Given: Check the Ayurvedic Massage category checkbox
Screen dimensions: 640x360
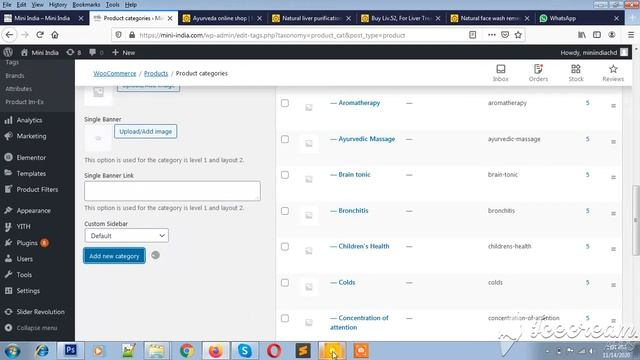Looking at the screenshot, I should (x=285, y=139).
